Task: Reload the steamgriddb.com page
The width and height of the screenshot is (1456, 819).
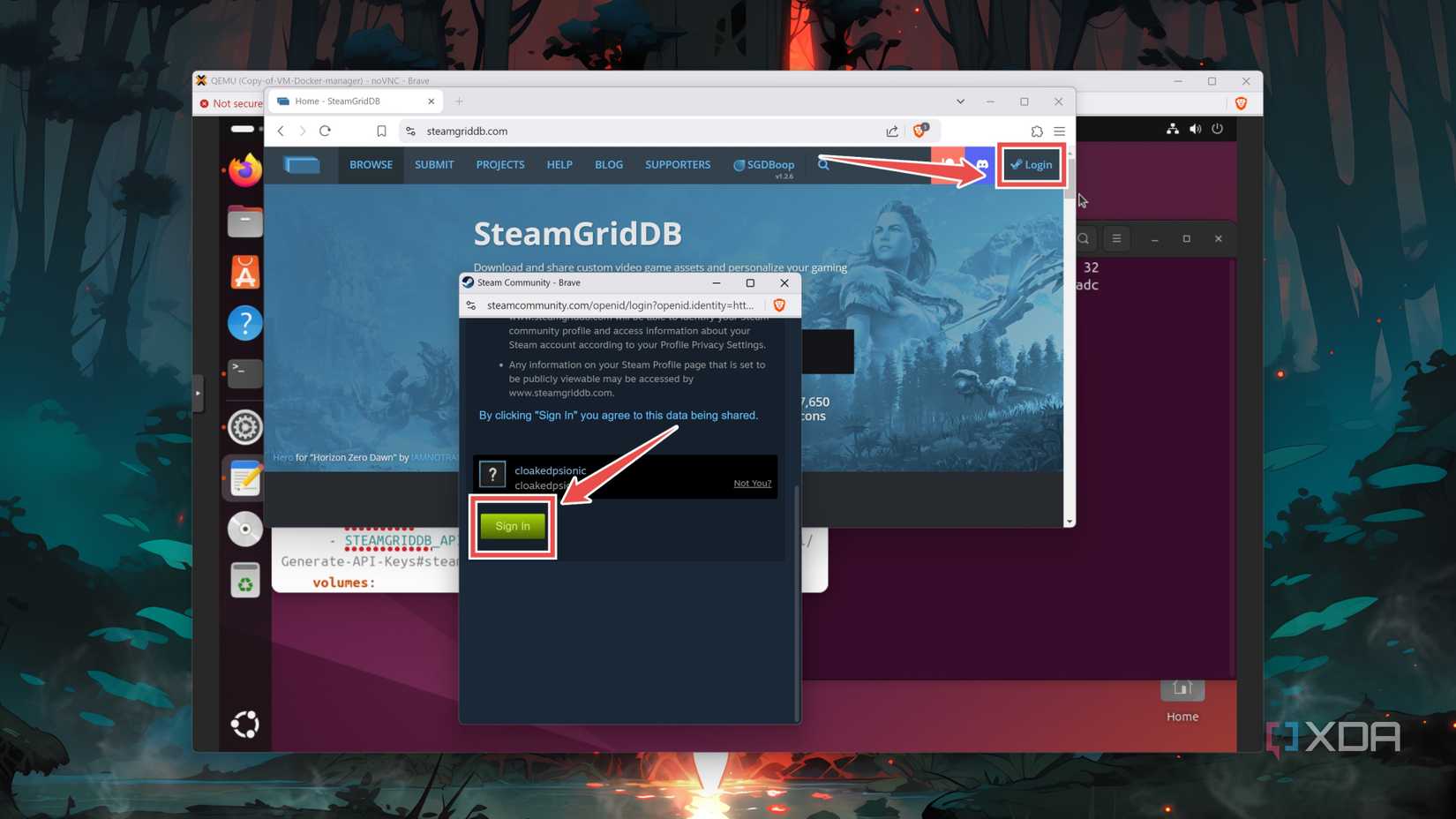Action: pos(326,131)
